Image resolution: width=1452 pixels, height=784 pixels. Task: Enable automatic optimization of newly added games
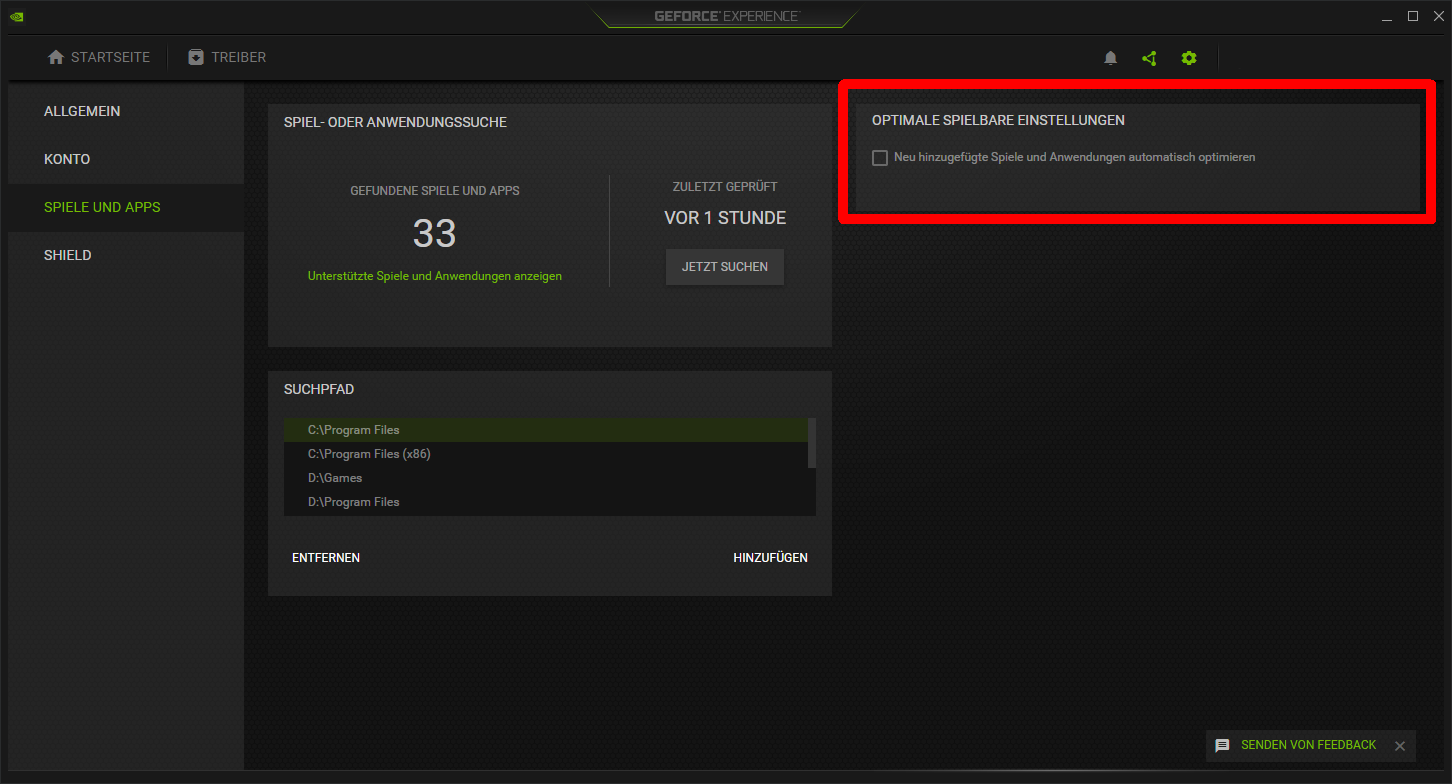[880, 158]
